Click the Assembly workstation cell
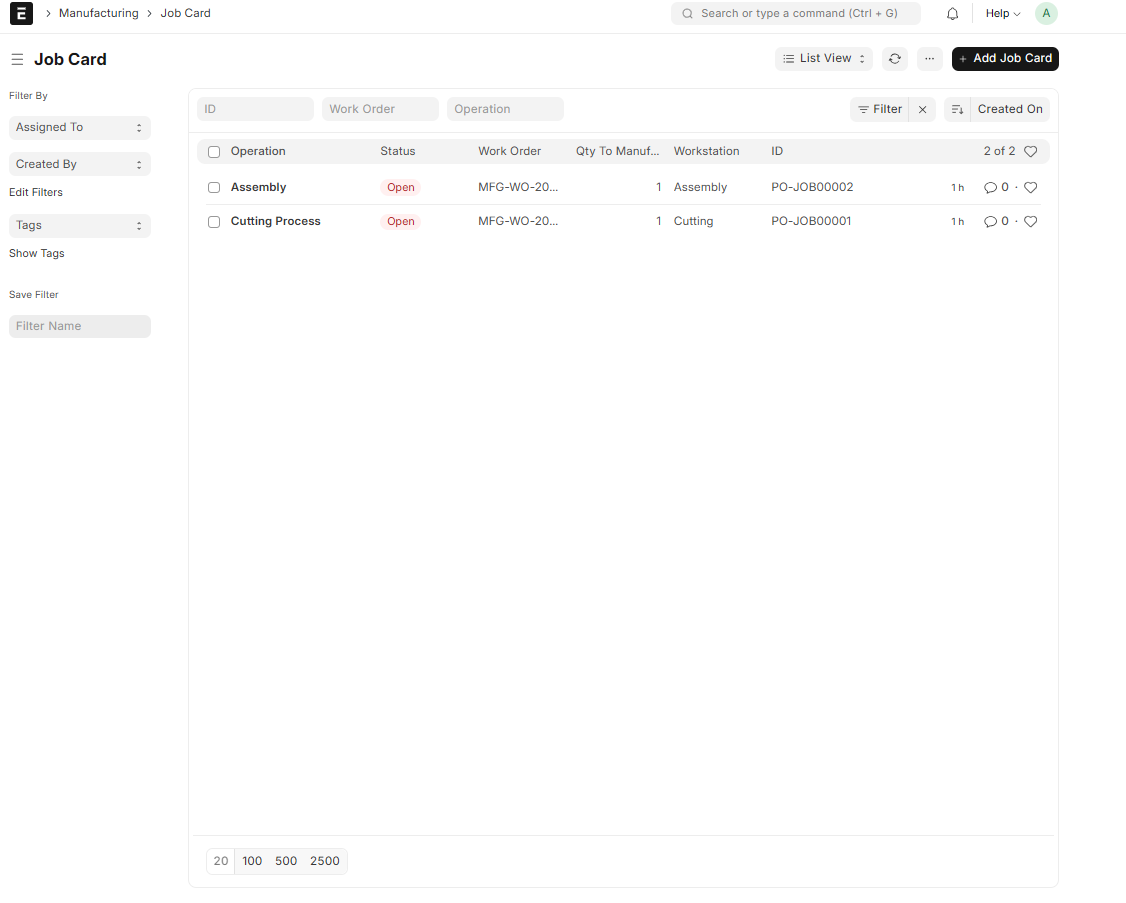Image resolution: width=1126 pixels, height=903 pixels. pos(700,187)
